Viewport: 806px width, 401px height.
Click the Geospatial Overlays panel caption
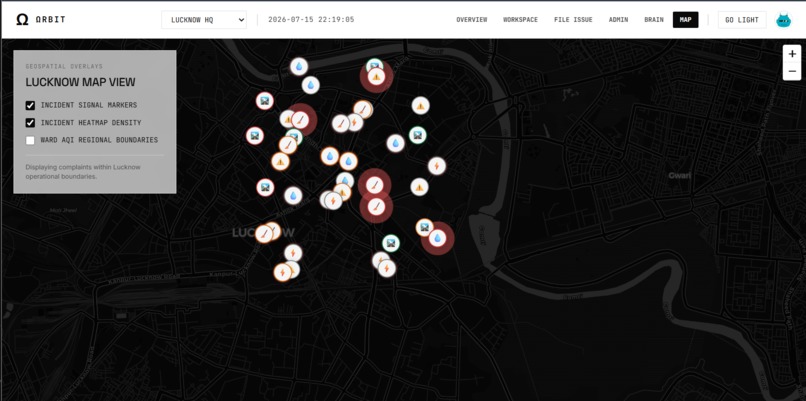(64, 66)
